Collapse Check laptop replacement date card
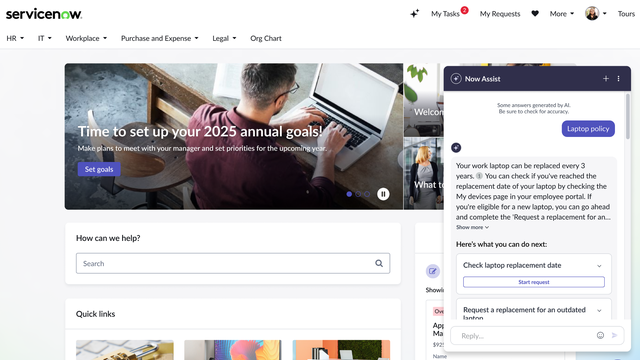640x360 pixels. click(x=599, y=266)
